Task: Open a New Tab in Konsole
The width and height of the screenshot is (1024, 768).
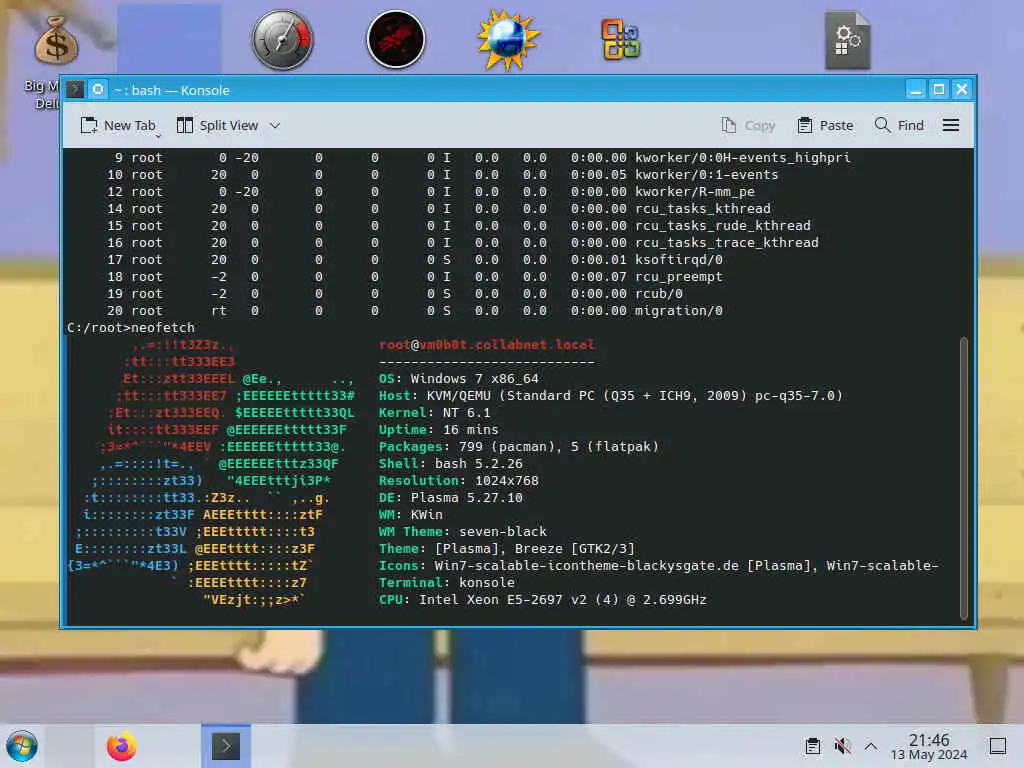Action: [x=118, y=125]
